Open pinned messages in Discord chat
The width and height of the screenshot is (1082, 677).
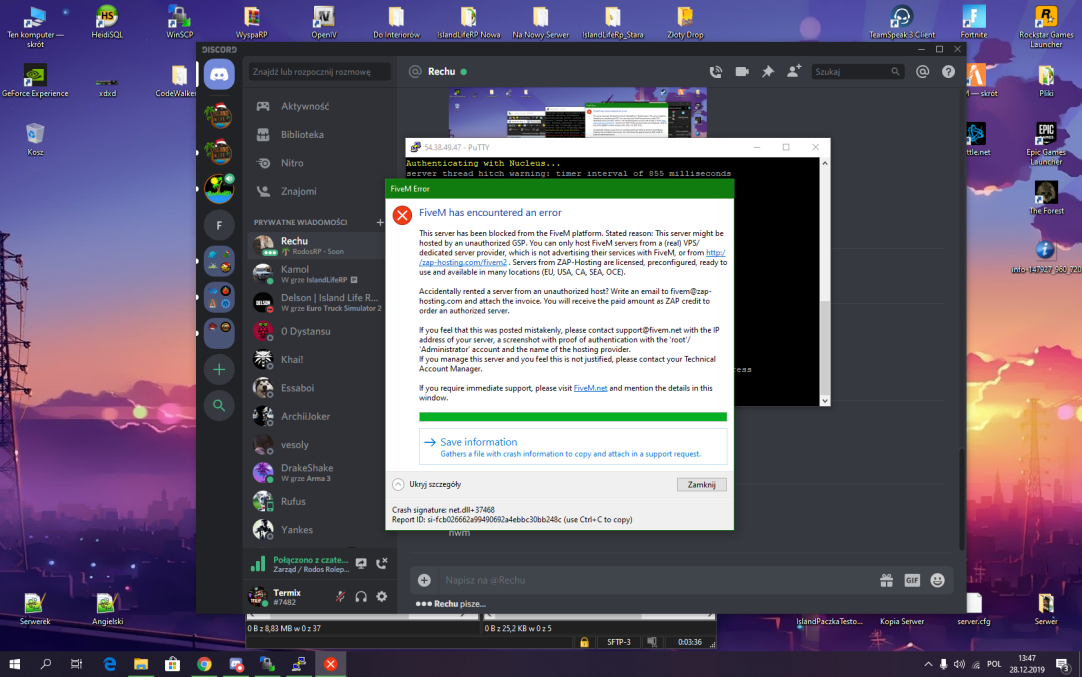pyautogui.click(x=768, y=72)
